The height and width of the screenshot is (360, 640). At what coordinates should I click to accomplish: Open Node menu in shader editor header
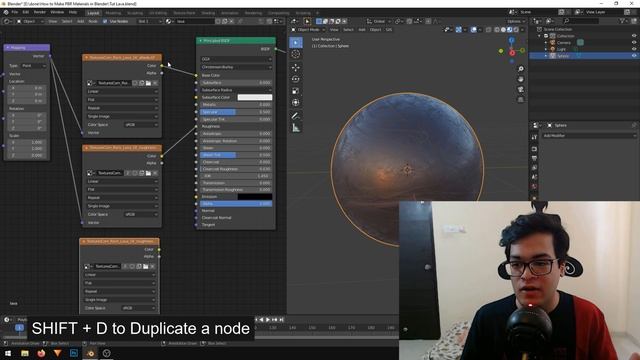coord(93,21)
